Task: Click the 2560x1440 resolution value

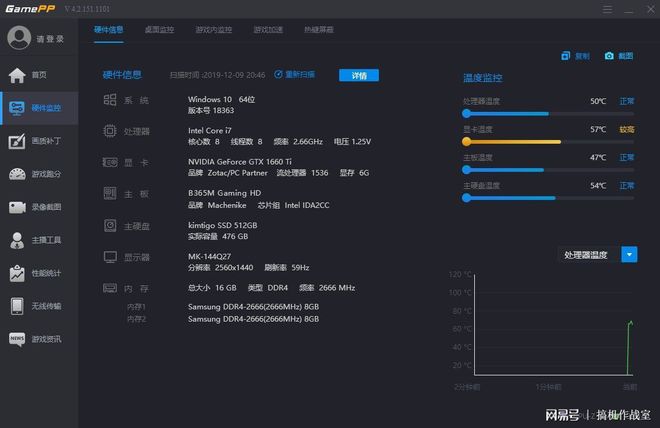Action: coord(234,268)
